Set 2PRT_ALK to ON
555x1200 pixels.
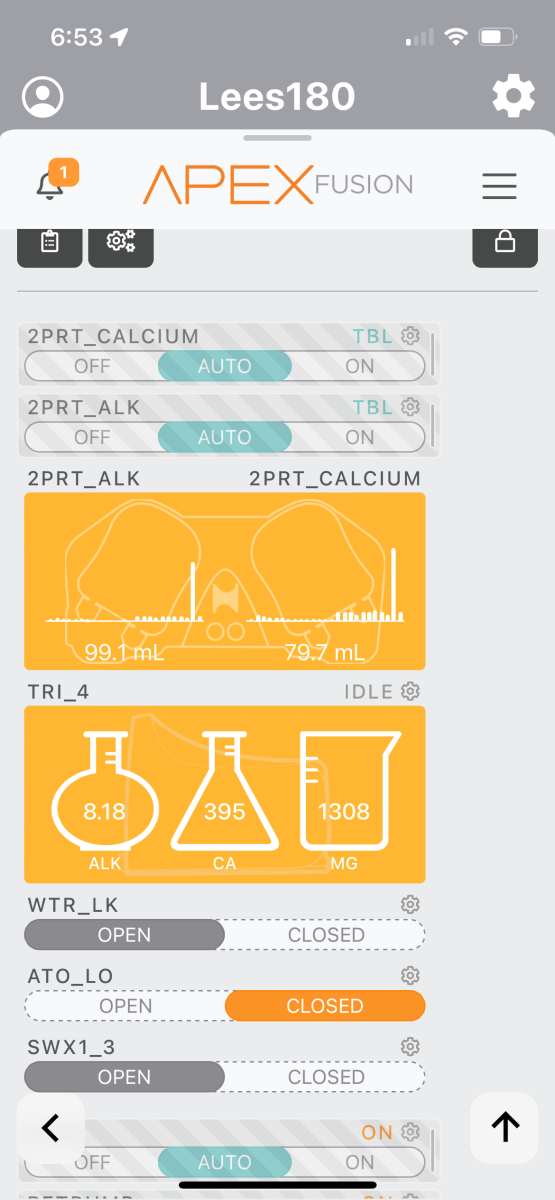[359, 437]
